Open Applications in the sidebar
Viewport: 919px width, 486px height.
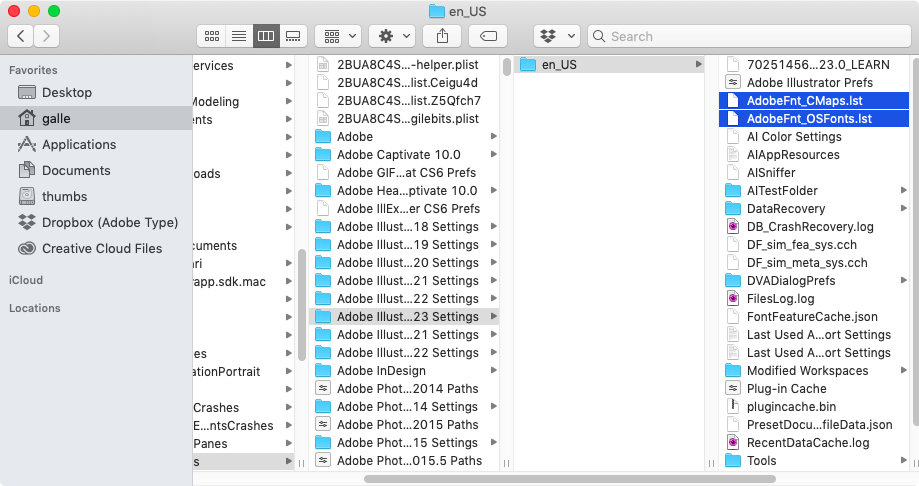click(96, 144)
